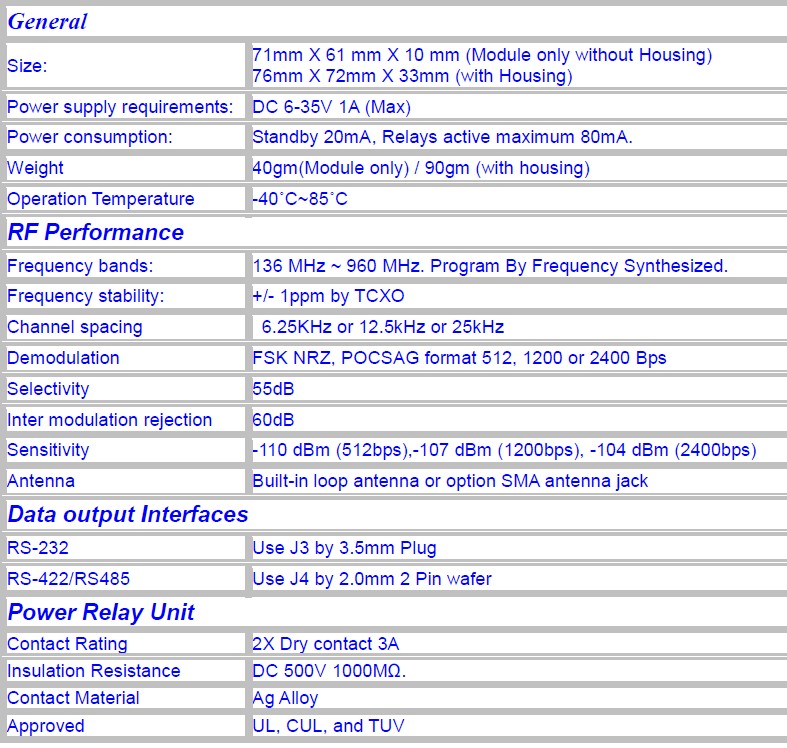
Task: Click the 'Demodulation' label
Action: click(x=63, y=358)
